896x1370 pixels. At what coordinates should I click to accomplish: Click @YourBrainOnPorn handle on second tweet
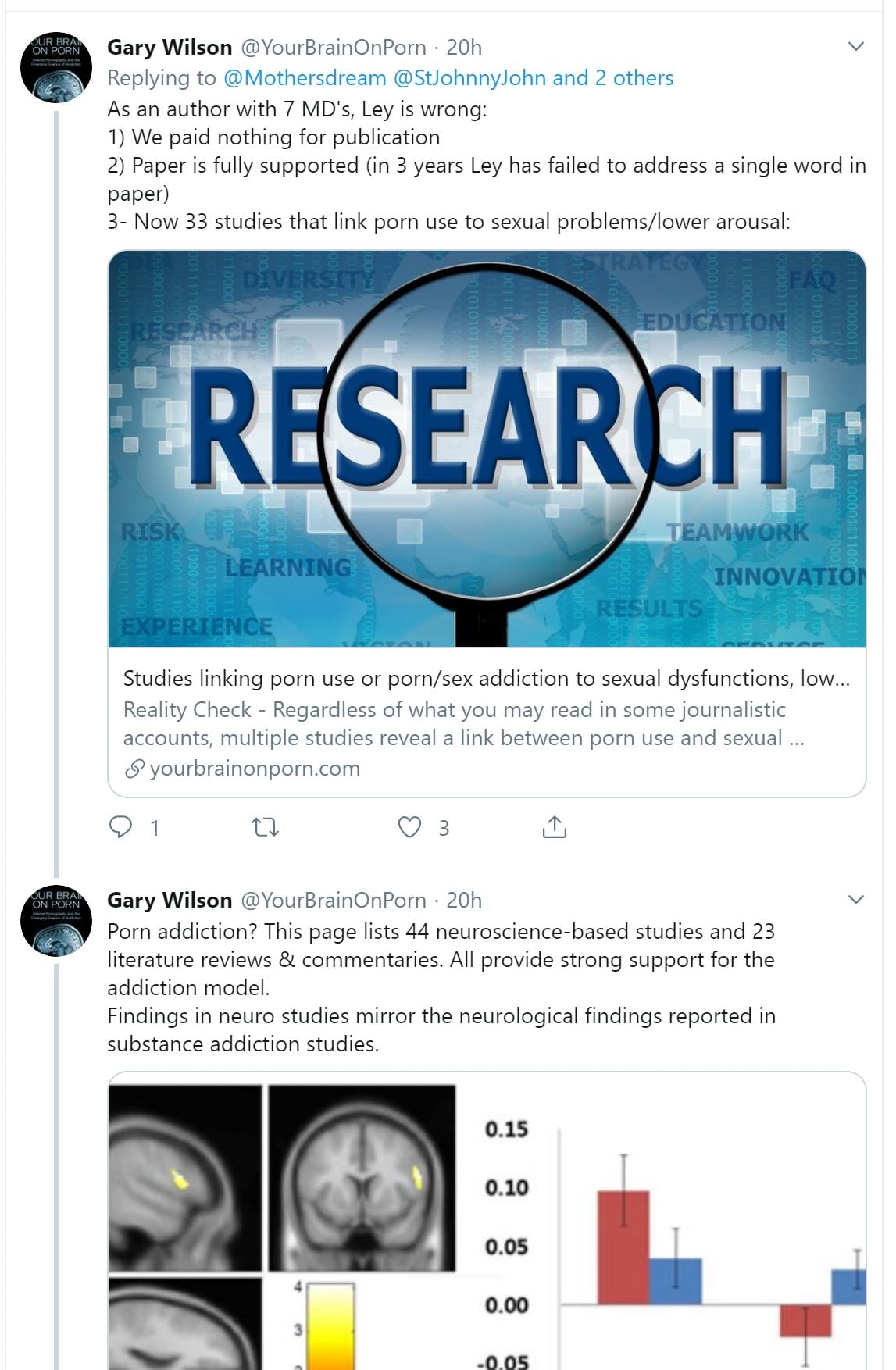(x=334, y=901)
